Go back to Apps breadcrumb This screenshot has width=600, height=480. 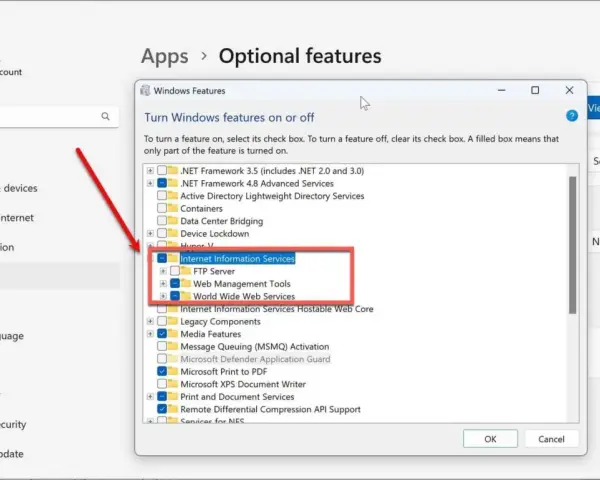tap(165, 56)
